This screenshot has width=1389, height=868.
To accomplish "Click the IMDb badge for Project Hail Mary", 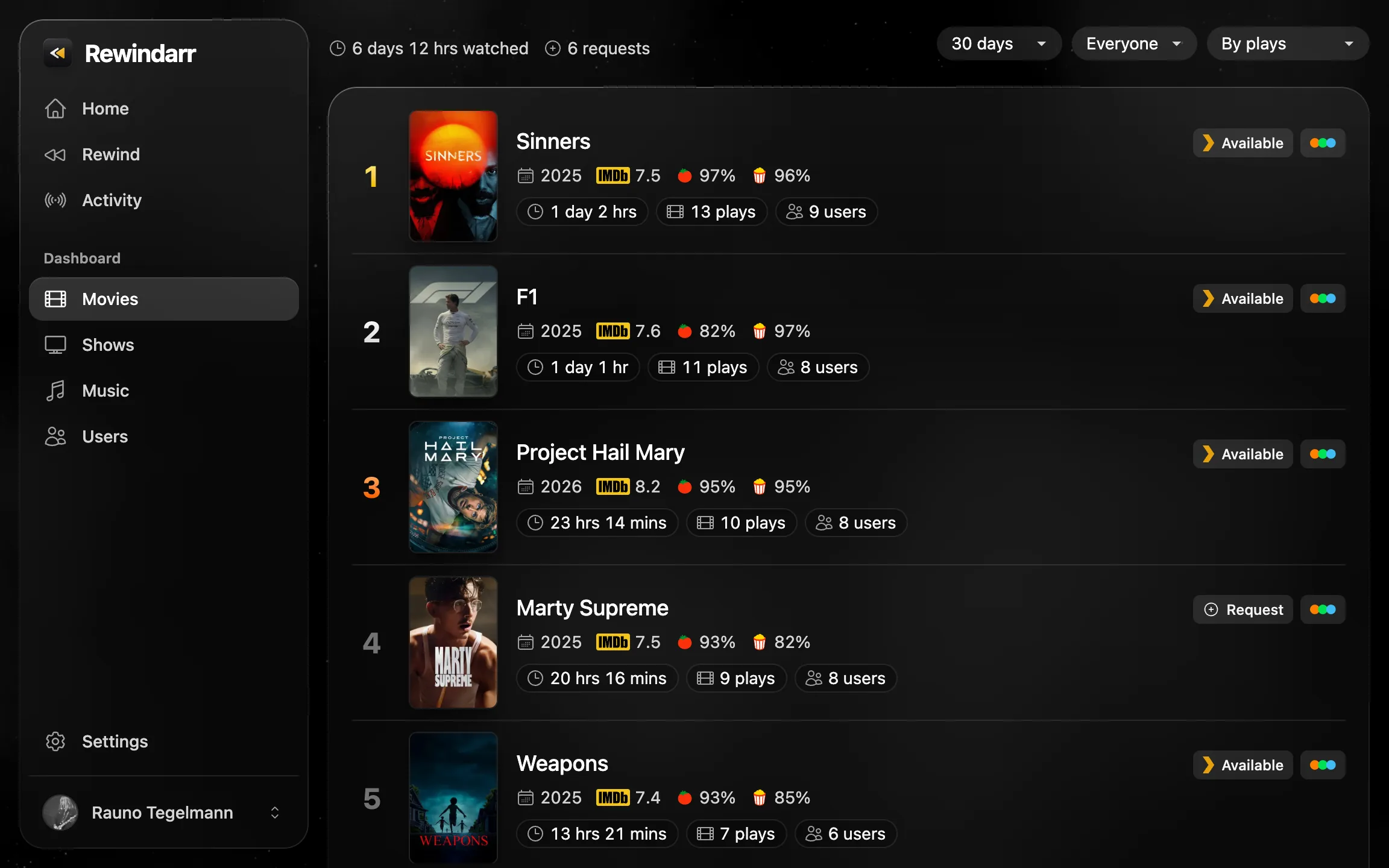I will 613,486.
